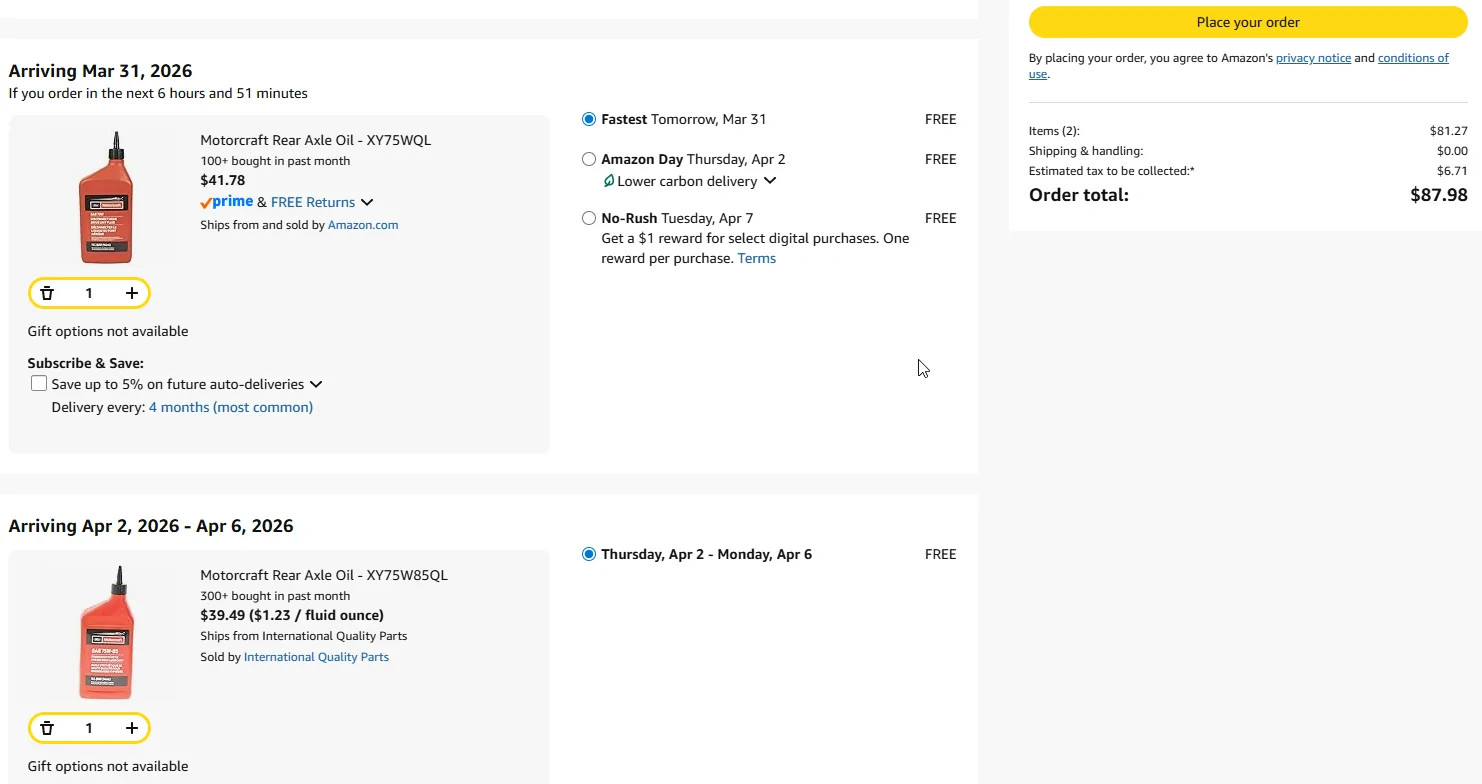
Task: Increase XY75WQL quantity with plus icon
Action: (132, 293)
